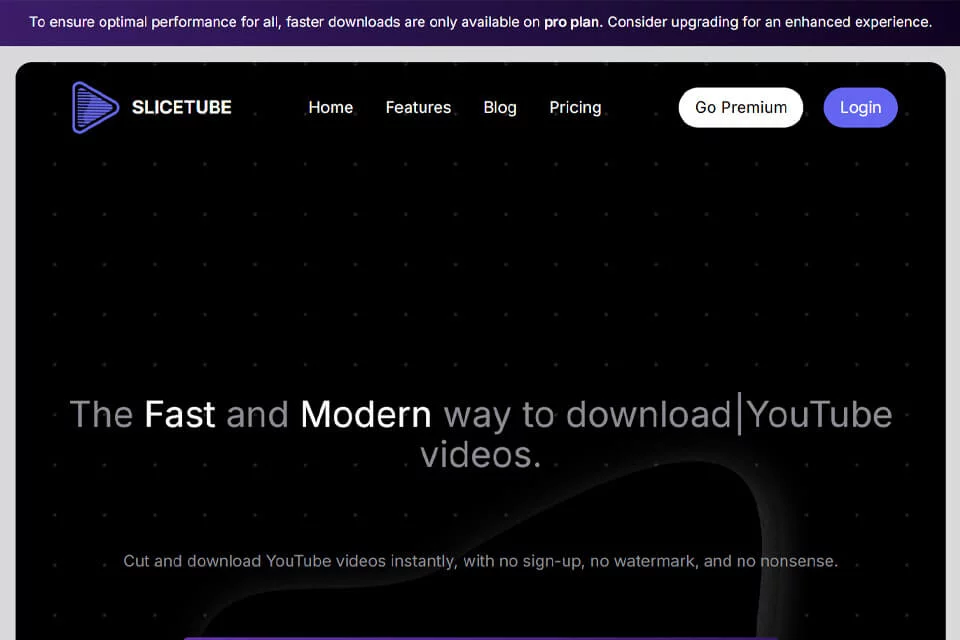The image size is (960, 640).
Task: Click the "pro plan" text in banner
Action: point(573,22)
